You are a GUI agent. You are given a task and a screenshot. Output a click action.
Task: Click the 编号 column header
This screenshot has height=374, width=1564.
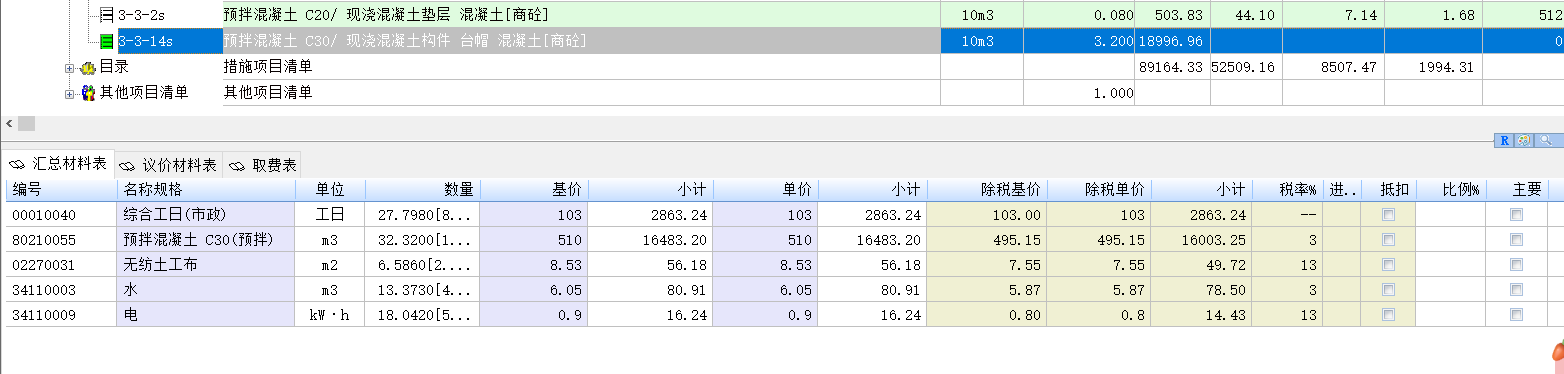pos(61,190)
